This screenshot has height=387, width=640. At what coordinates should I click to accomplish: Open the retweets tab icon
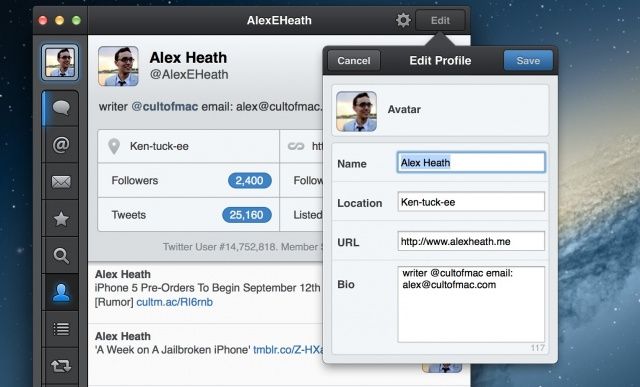(61, 366)
